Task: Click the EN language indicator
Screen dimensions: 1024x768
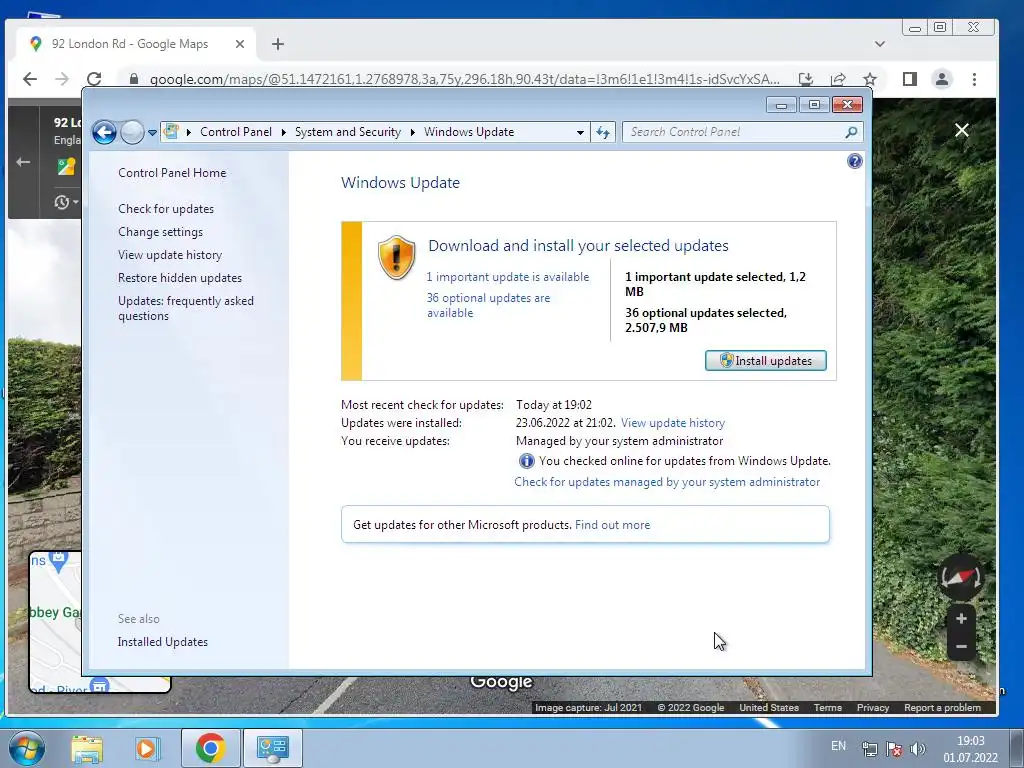Action: [839, 746]
